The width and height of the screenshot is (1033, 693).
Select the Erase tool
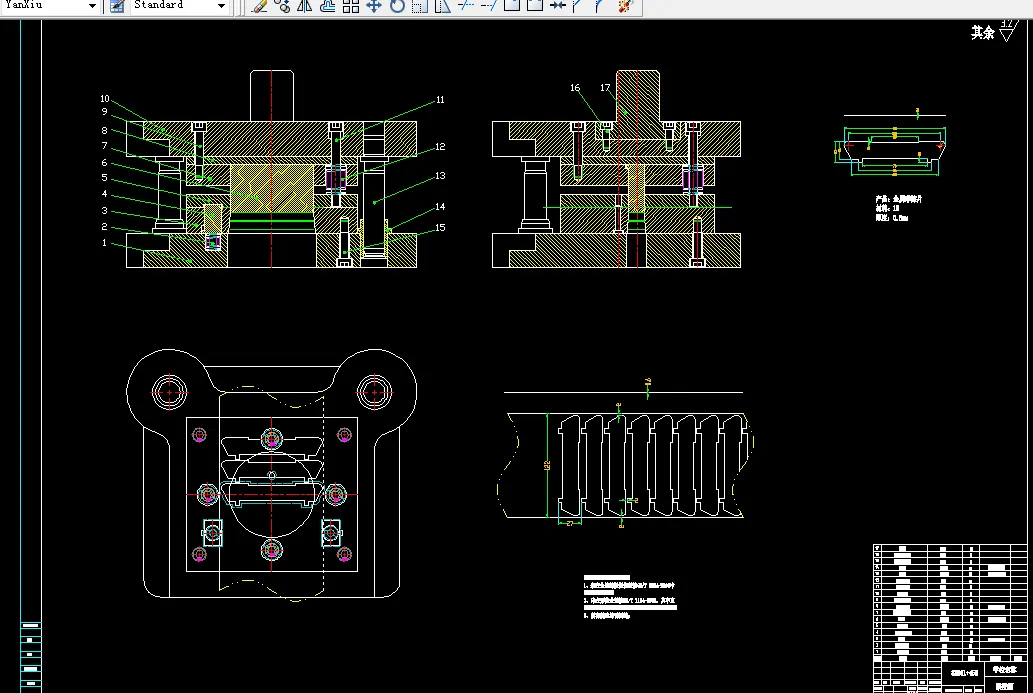[260, 6]
